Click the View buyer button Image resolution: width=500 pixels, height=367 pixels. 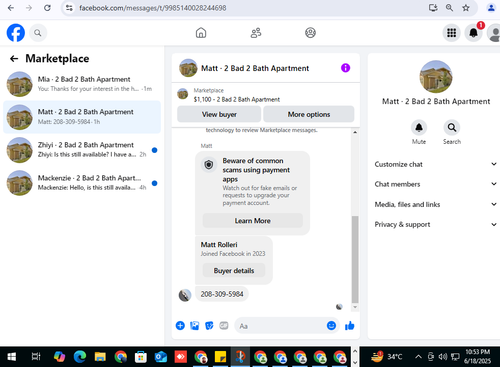click(219, 114)
